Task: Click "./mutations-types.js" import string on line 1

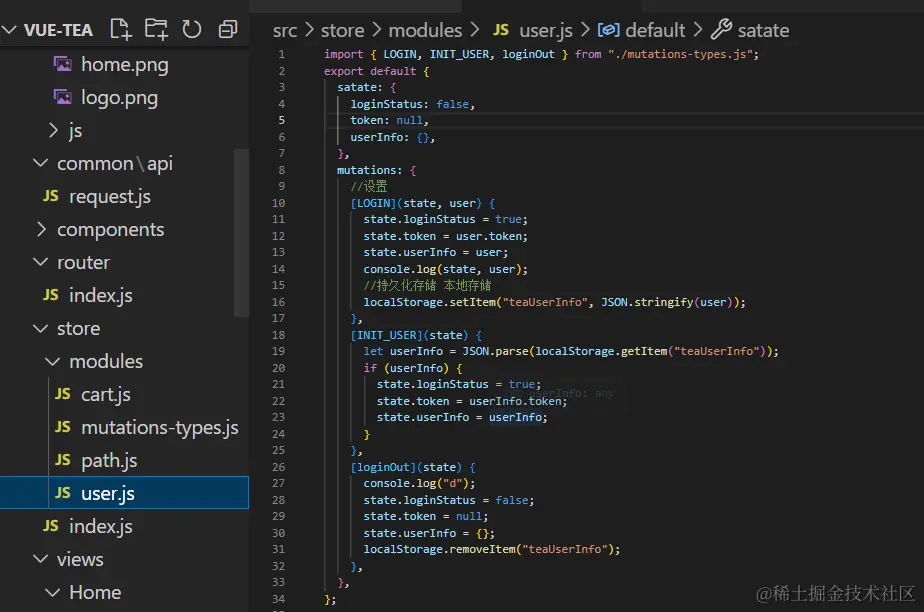Action: click(680, 54)
